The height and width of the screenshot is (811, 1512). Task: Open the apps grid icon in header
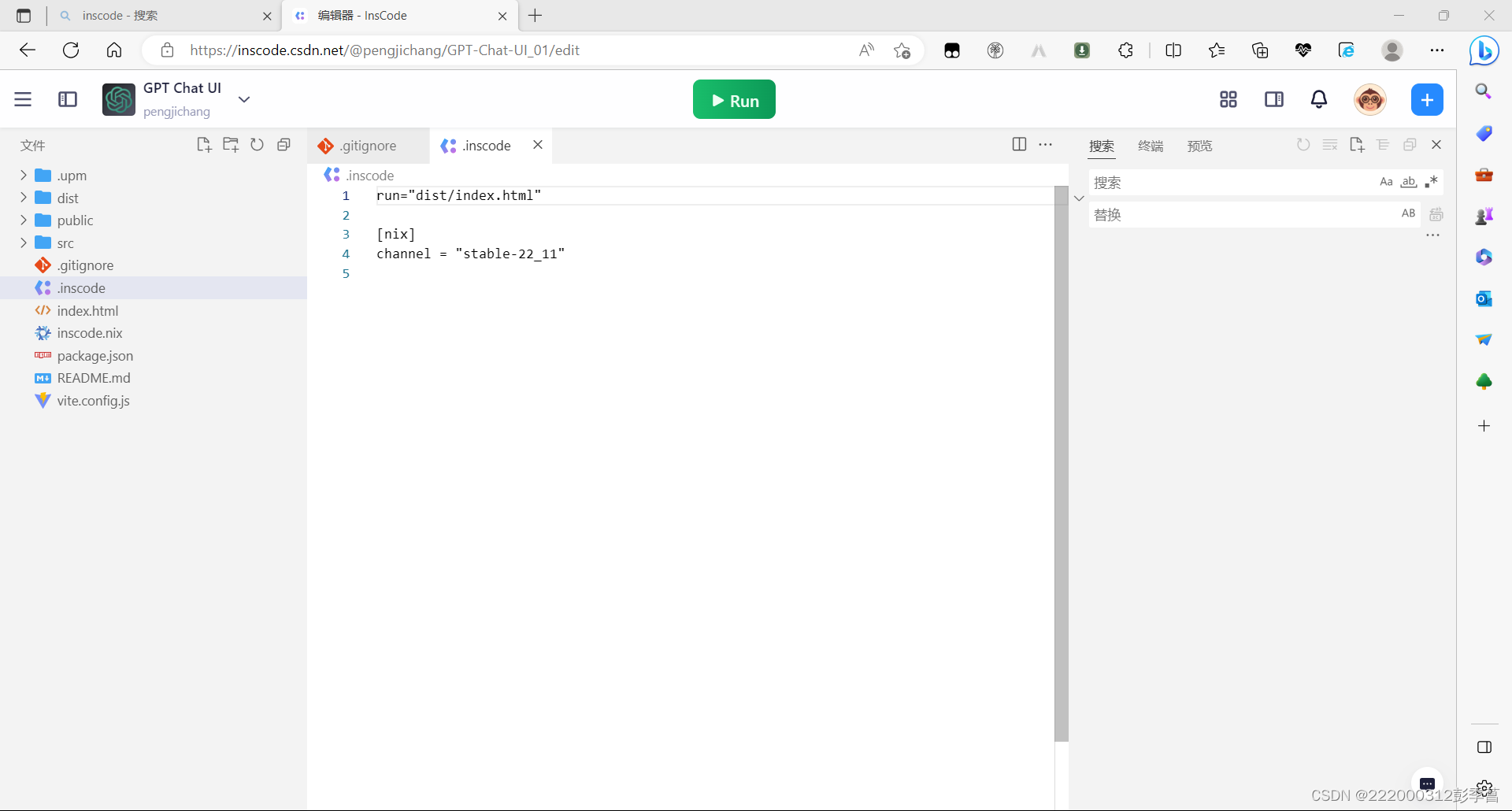click(1228, 99)
